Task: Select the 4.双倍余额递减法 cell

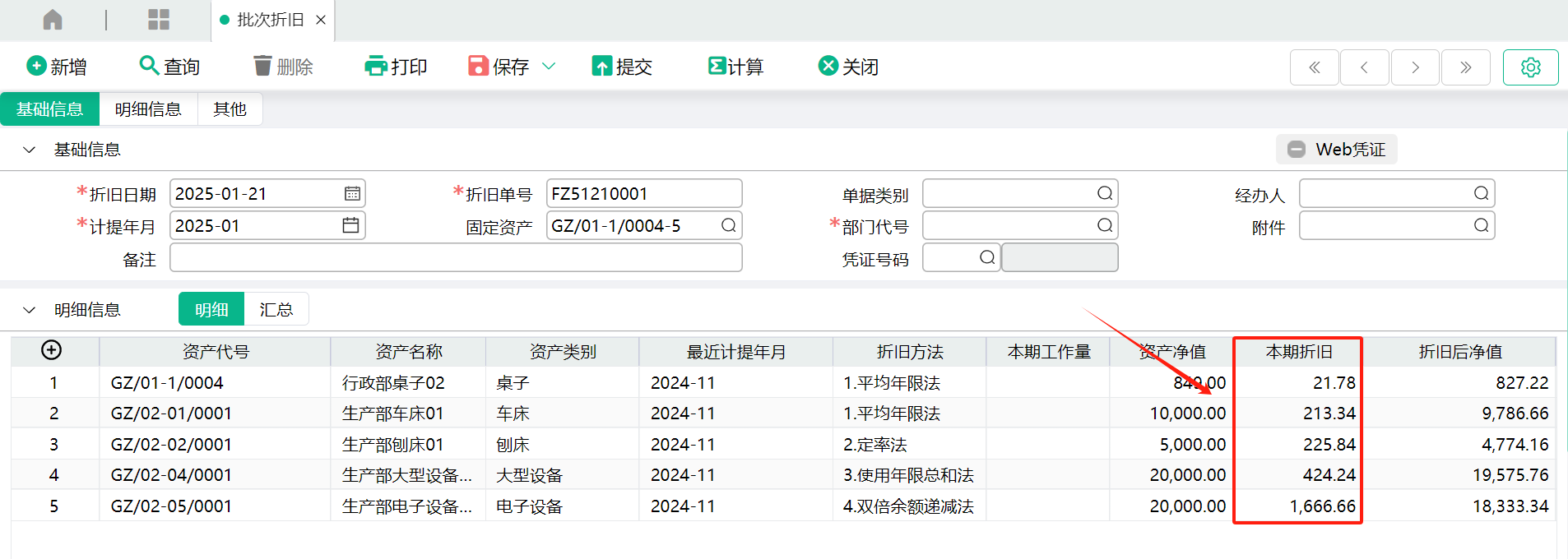Action: point(910,506)
